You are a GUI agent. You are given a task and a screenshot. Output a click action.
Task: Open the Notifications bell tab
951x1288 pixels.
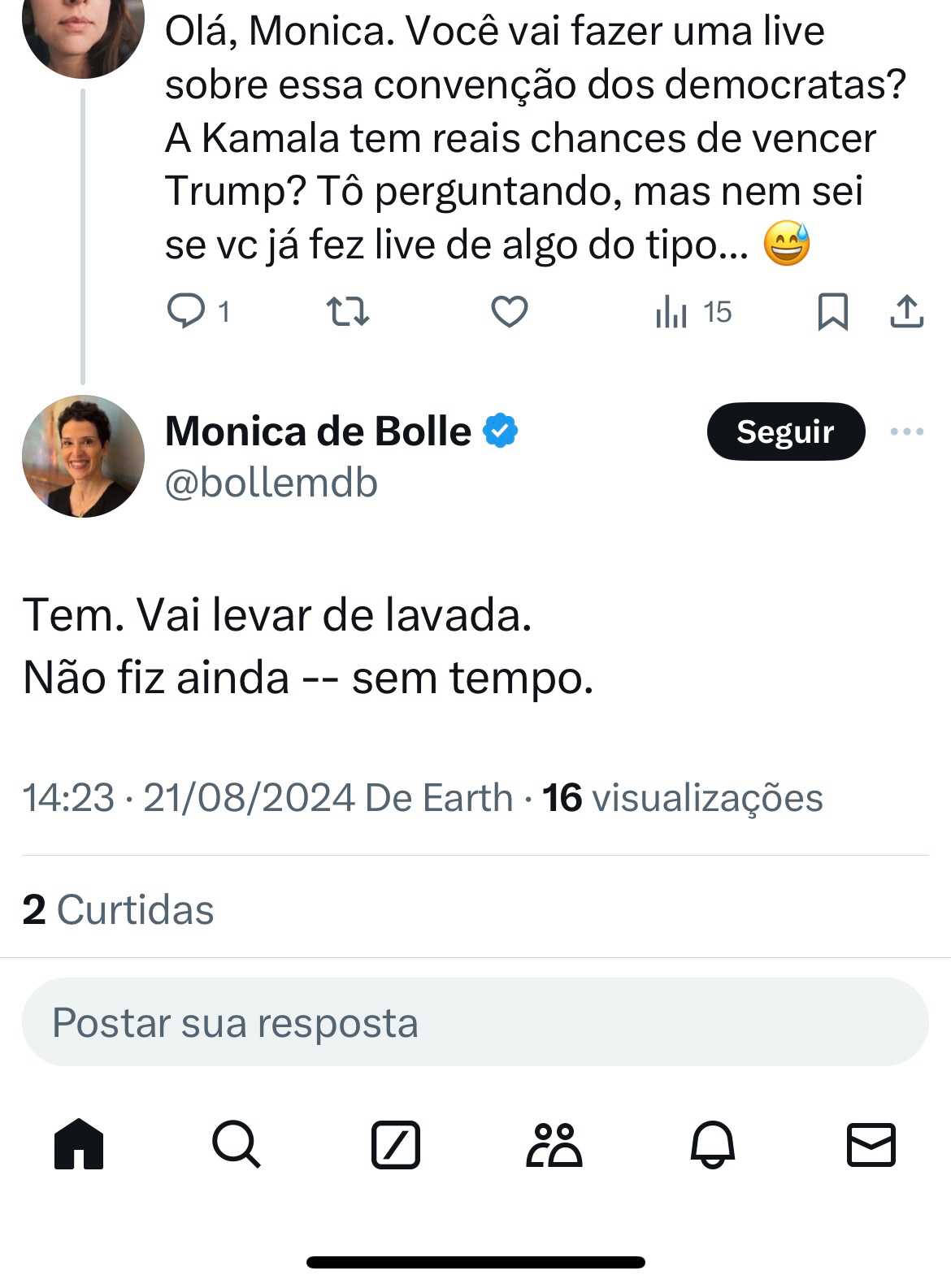[x=713, y=1144]
